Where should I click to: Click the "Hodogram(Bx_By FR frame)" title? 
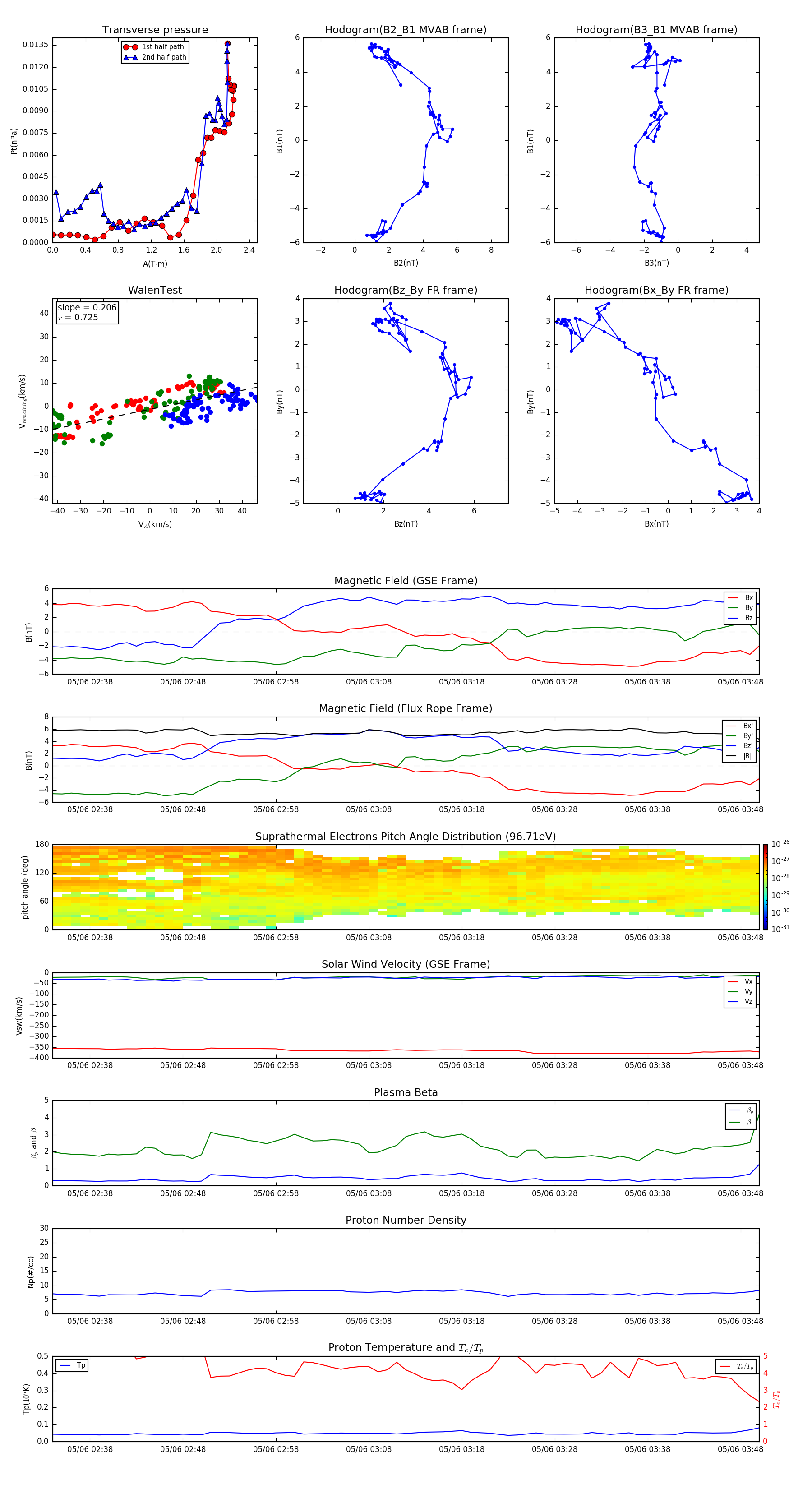[x=656, y=290]
